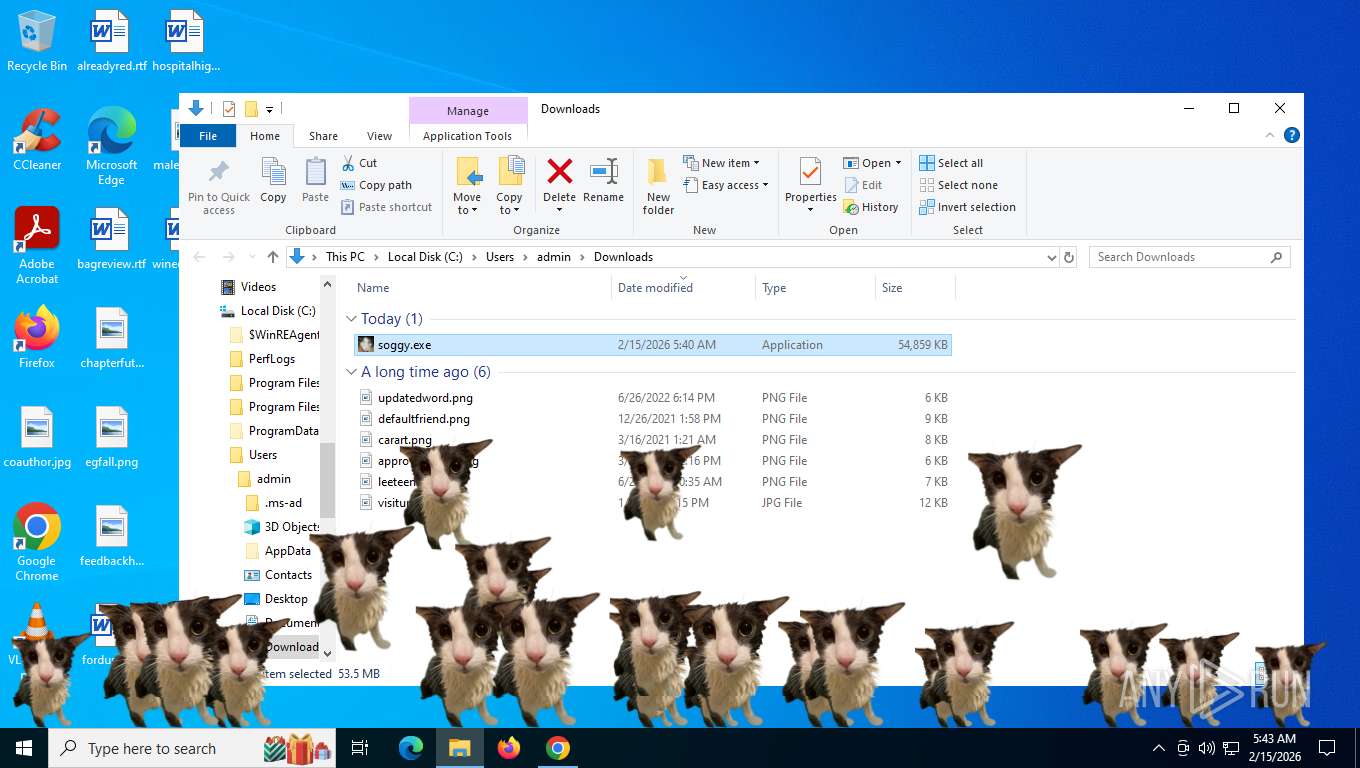Viewport: 1360px width, 768px height.
Task: Click Select none
Action: [x=958, y=185]
